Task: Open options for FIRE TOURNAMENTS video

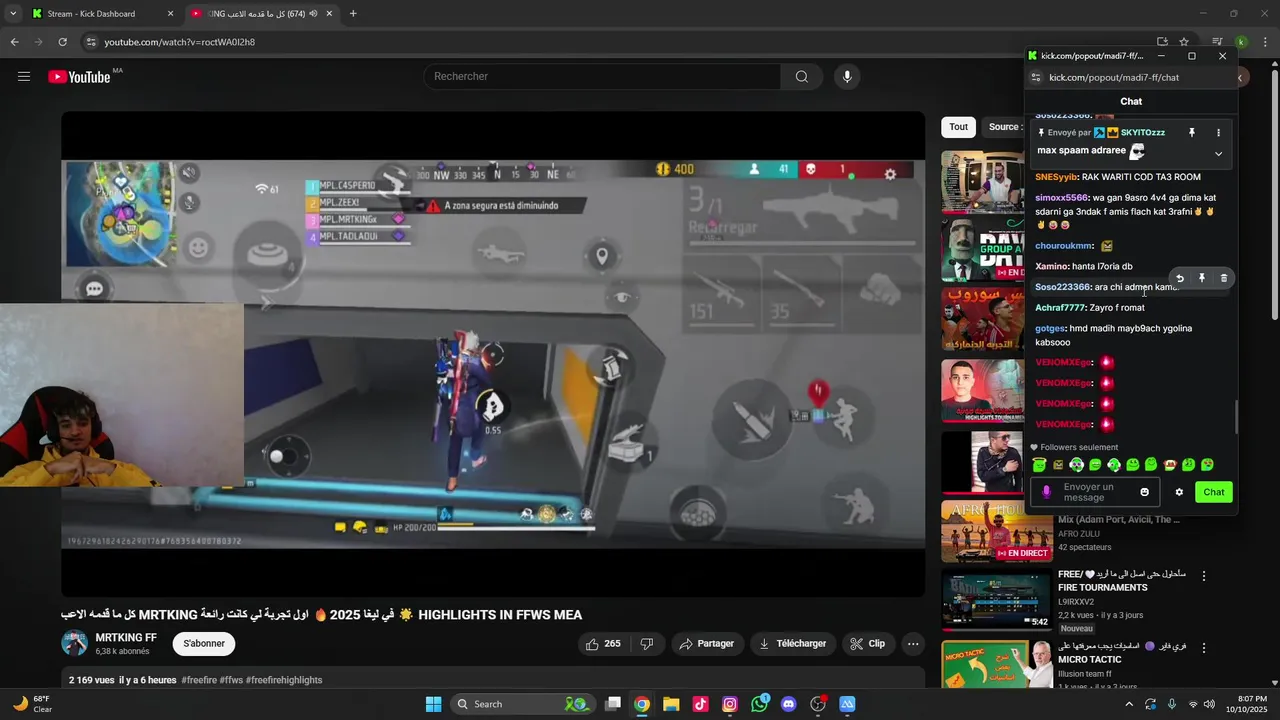Action: (x=1204, y=576)
